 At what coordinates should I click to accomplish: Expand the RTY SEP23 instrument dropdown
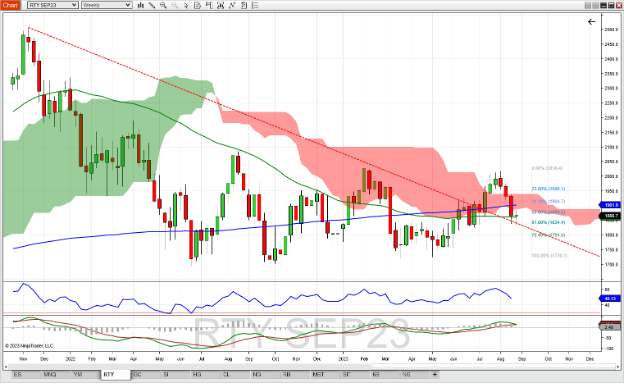(53, 5)
